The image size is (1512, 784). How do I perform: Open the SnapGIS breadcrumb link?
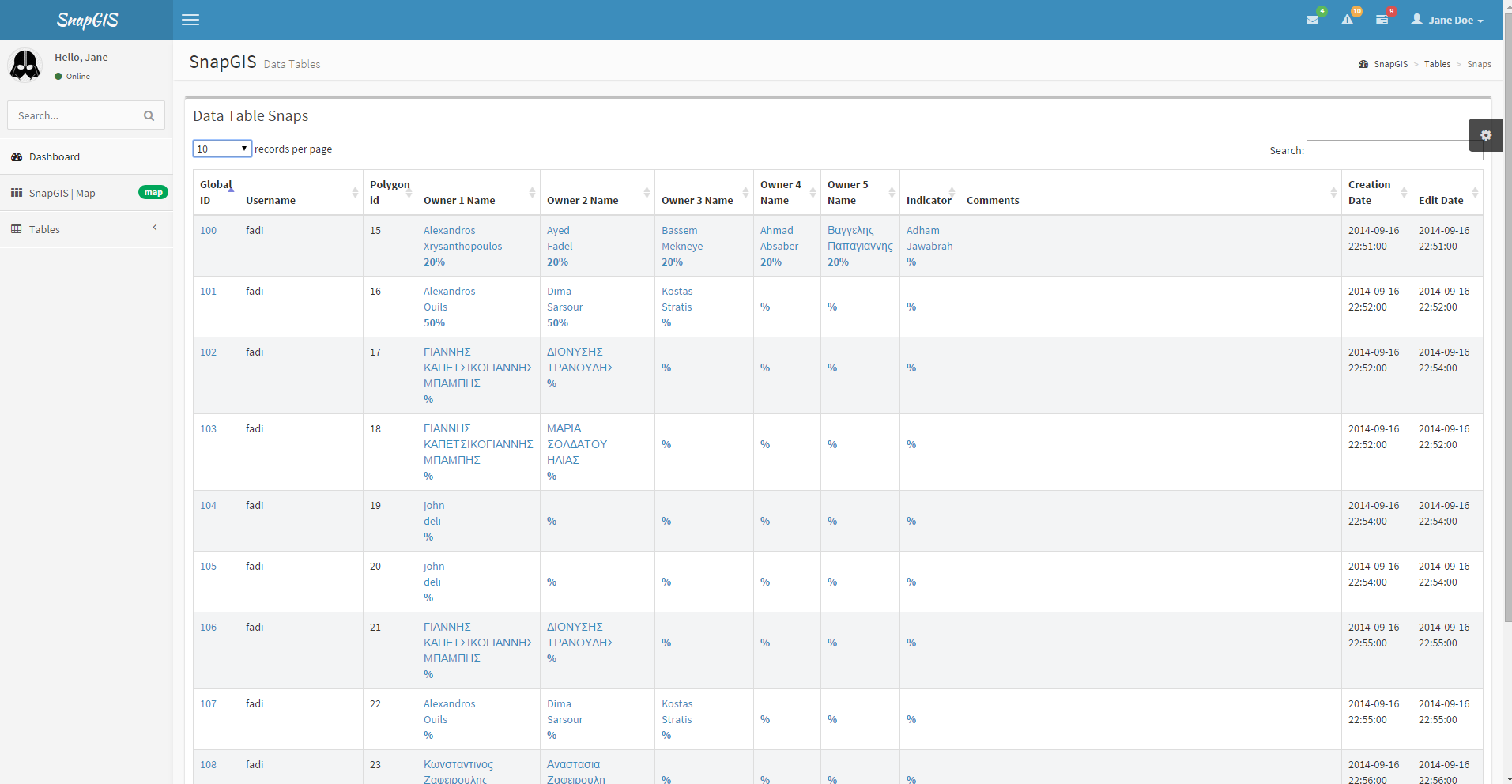click(x=1390, y=64)
